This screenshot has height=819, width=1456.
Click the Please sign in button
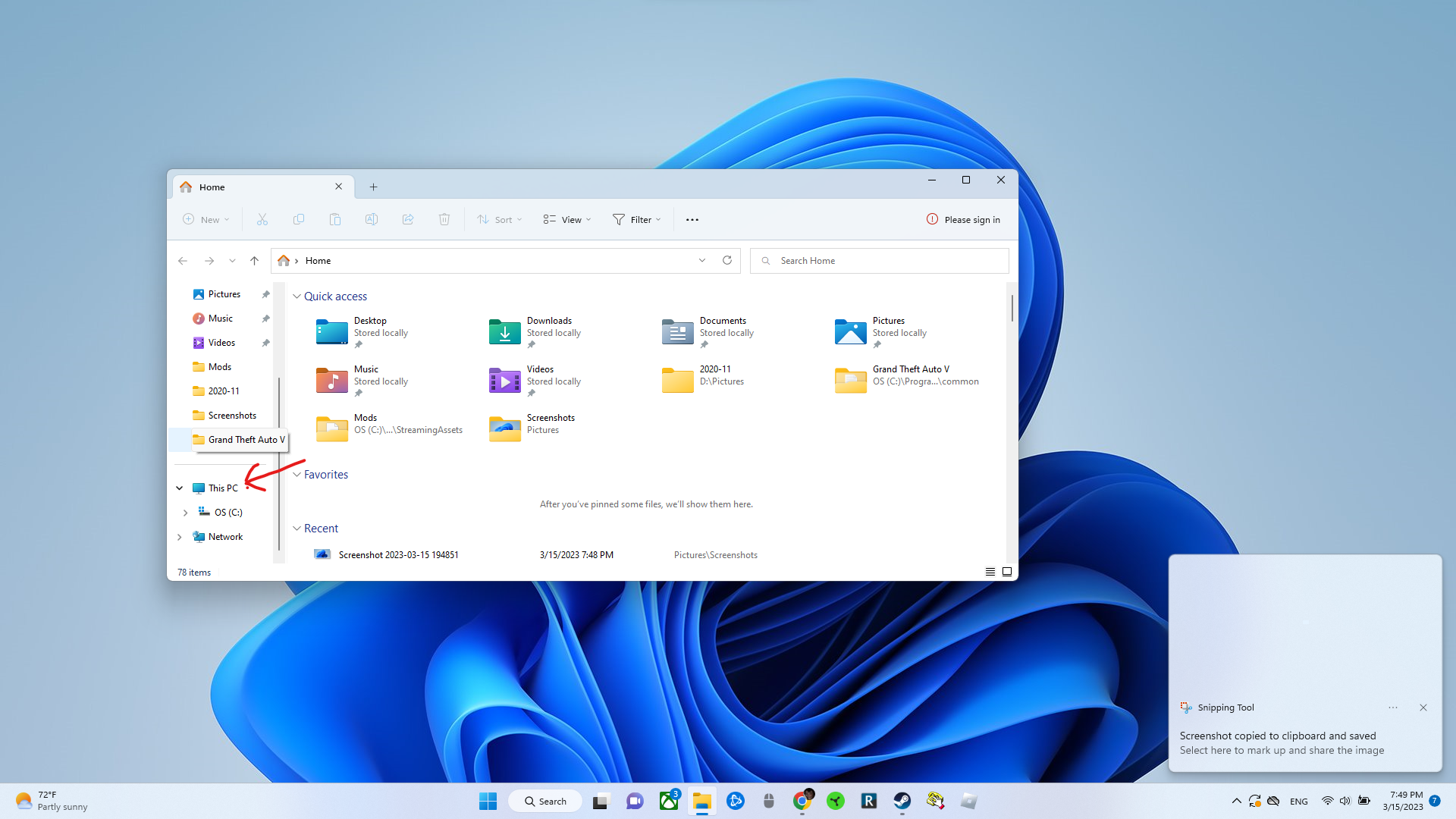click(963, 219)
